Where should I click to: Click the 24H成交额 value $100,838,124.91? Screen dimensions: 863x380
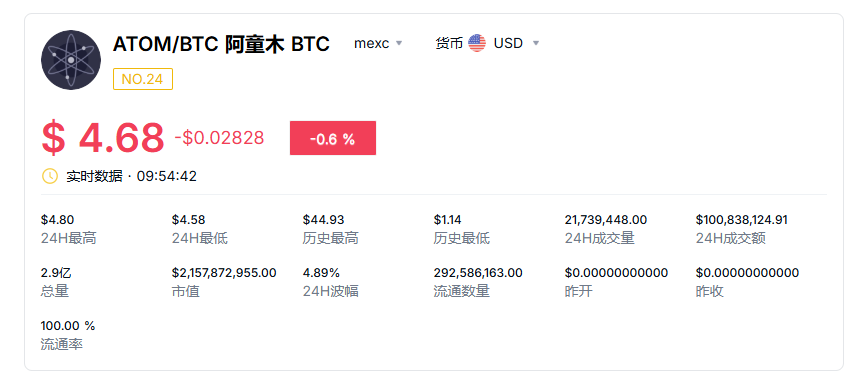pos(741,220)
